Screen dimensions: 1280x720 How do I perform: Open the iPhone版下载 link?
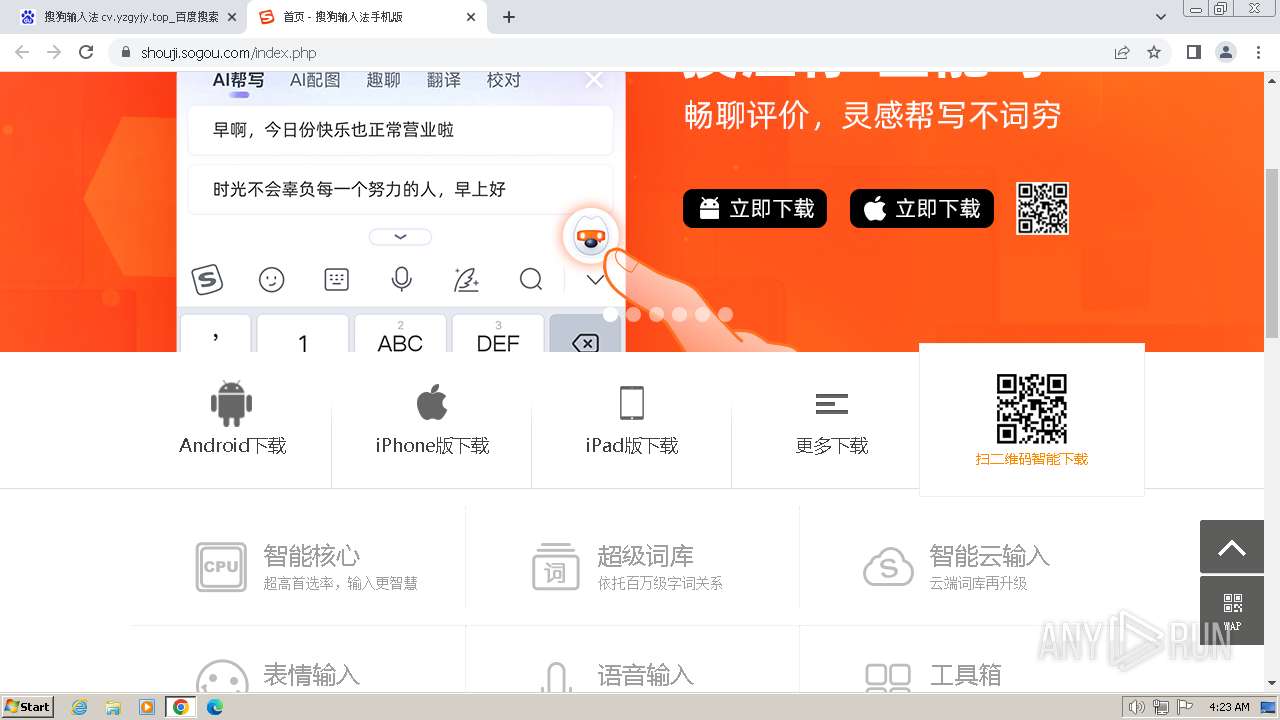coord(432,445)
